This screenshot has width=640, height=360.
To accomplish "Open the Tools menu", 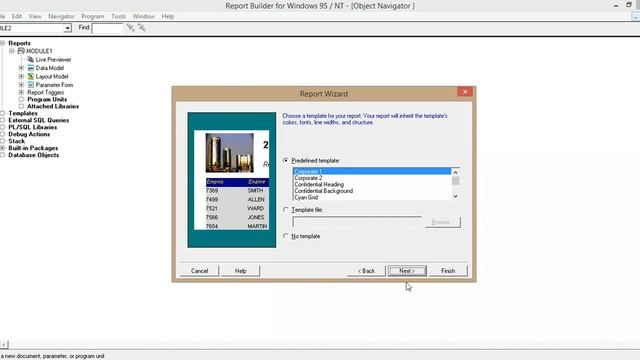I will pos(118,16).
